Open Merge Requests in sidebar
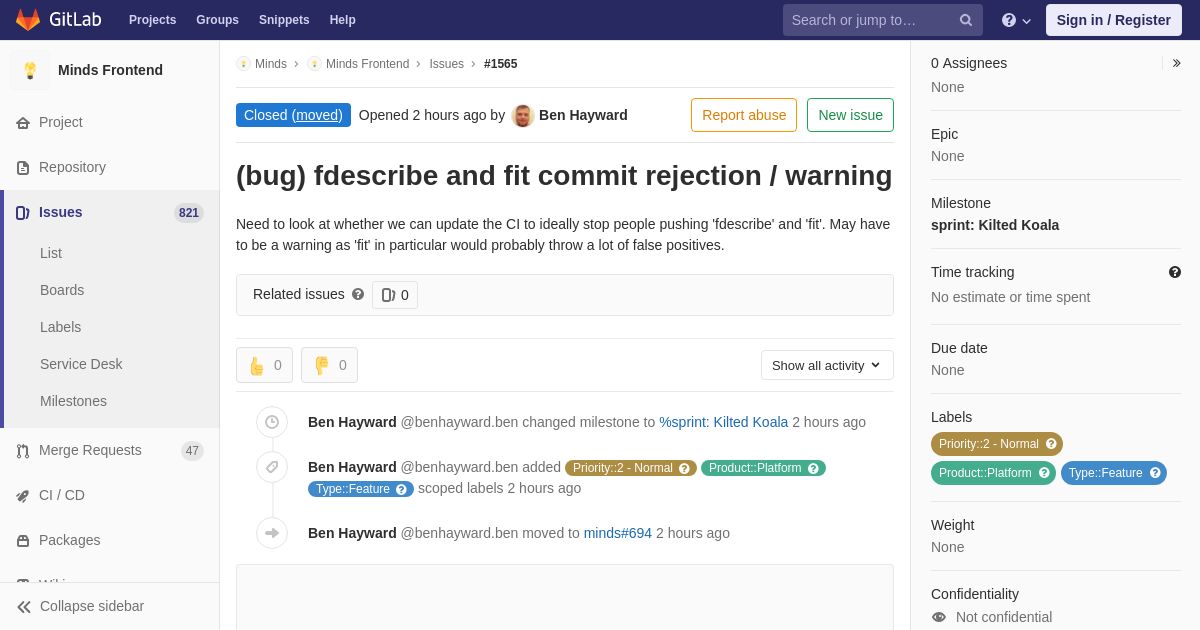The height and width of the screenshot is (630, 1200). tap(90, 450)
